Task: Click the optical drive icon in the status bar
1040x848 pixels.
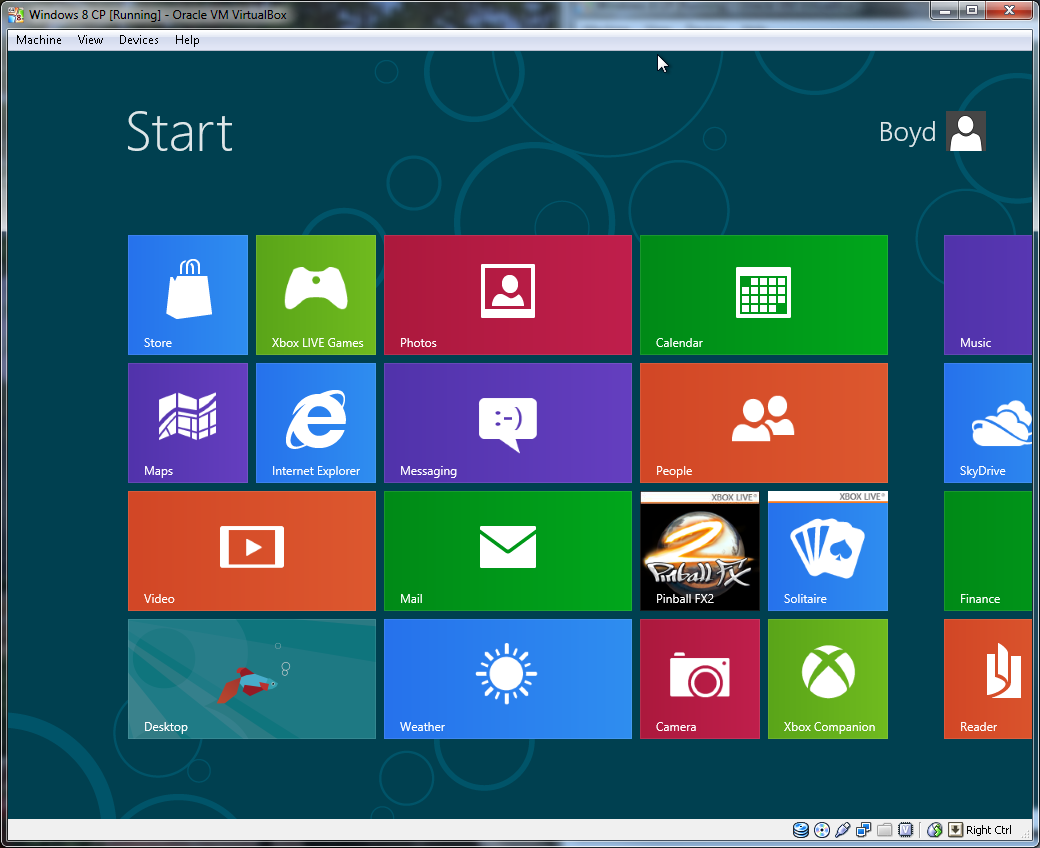Action: click(x=822, y=830)
